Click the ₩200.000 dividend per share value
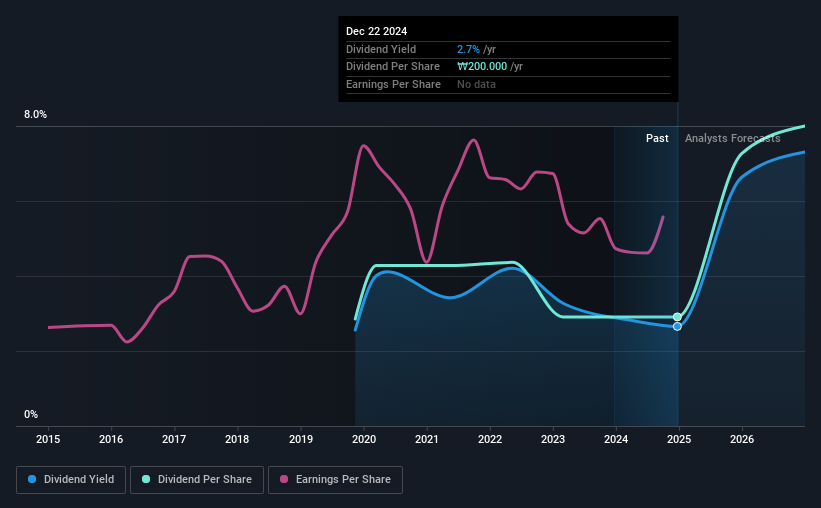The width and height of the screenshot is (821, 508). tap(482, 67)
